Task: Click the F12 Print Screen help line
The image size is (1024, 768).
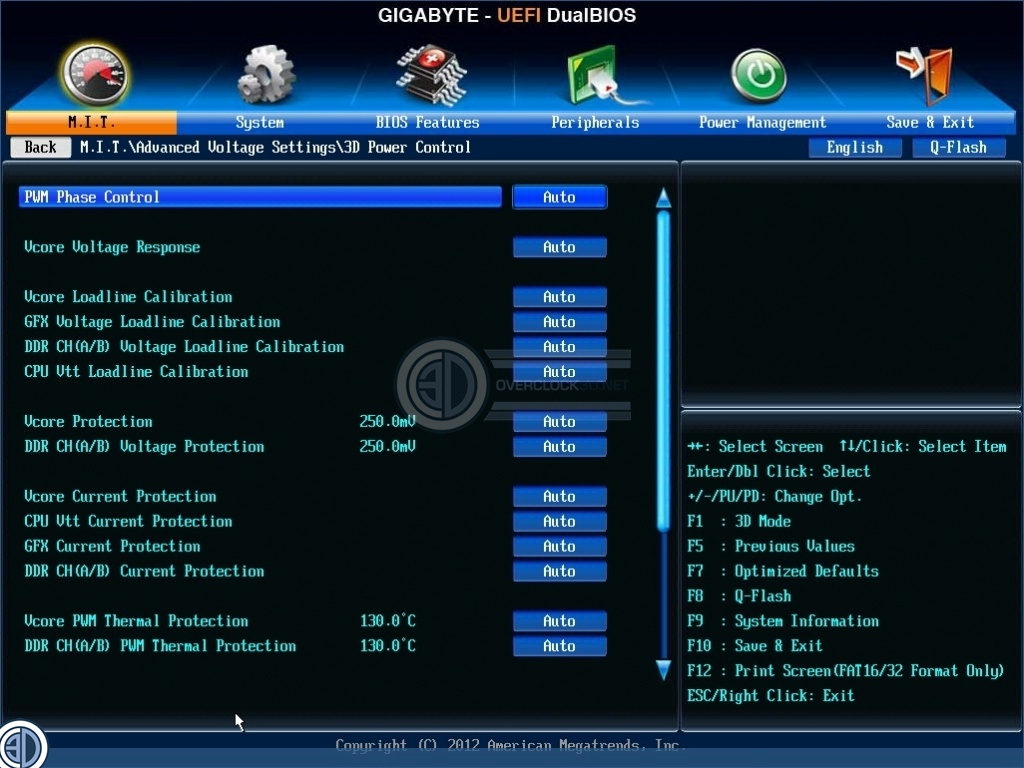Action: [846, 671]
